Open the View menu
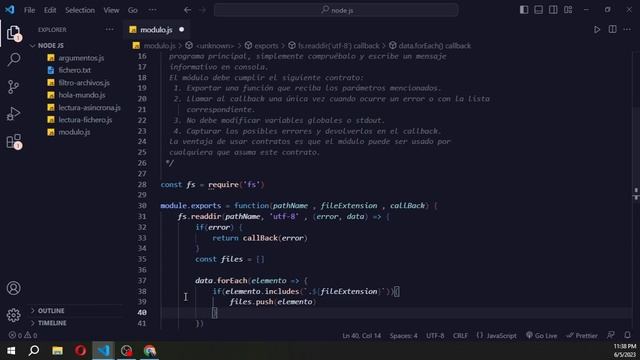 coord(111,10)
